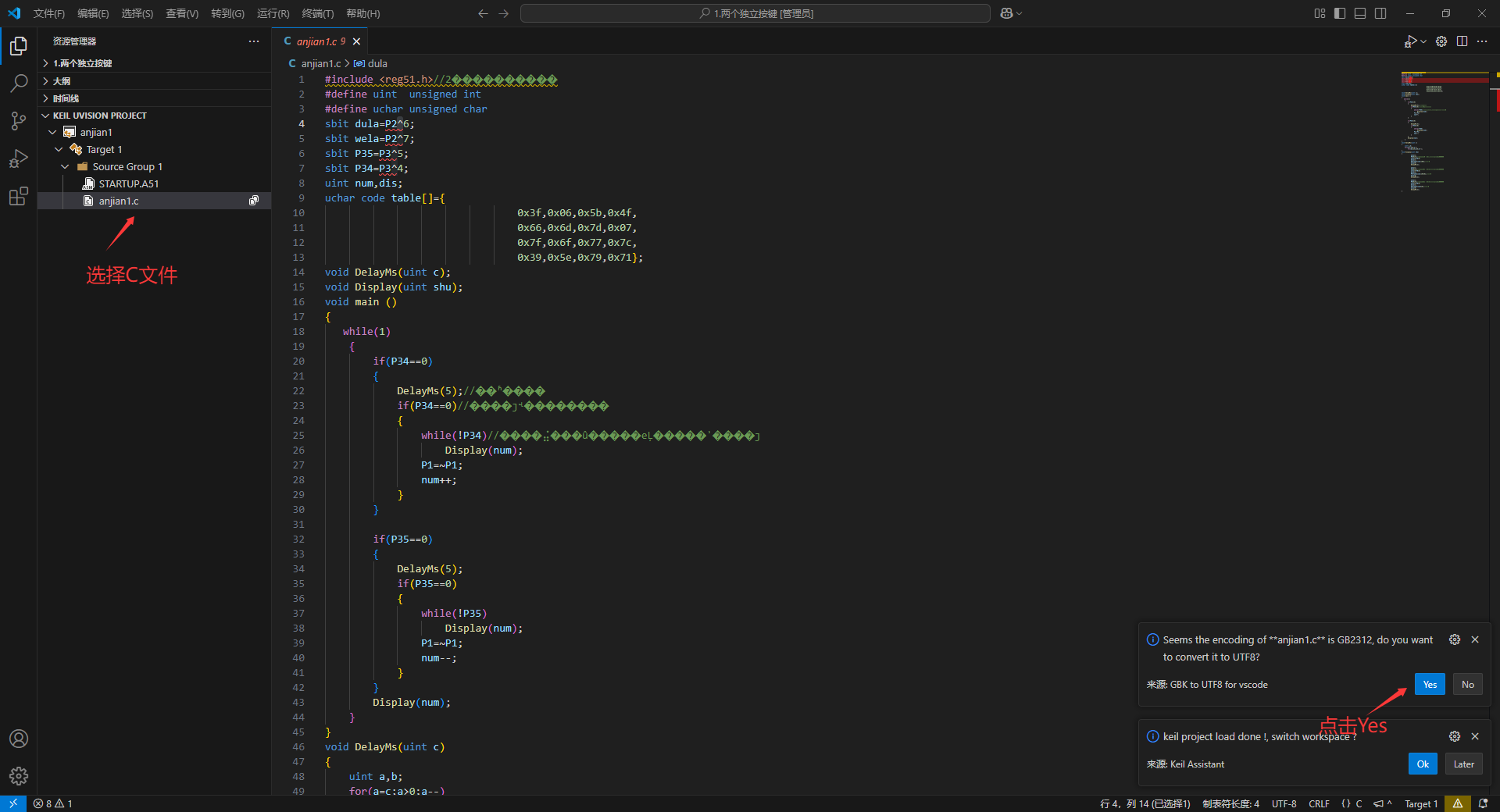The image size is (1500, 812).
Task: Click the CRLF line ending status item
Action: click(x=1319, y=803)
